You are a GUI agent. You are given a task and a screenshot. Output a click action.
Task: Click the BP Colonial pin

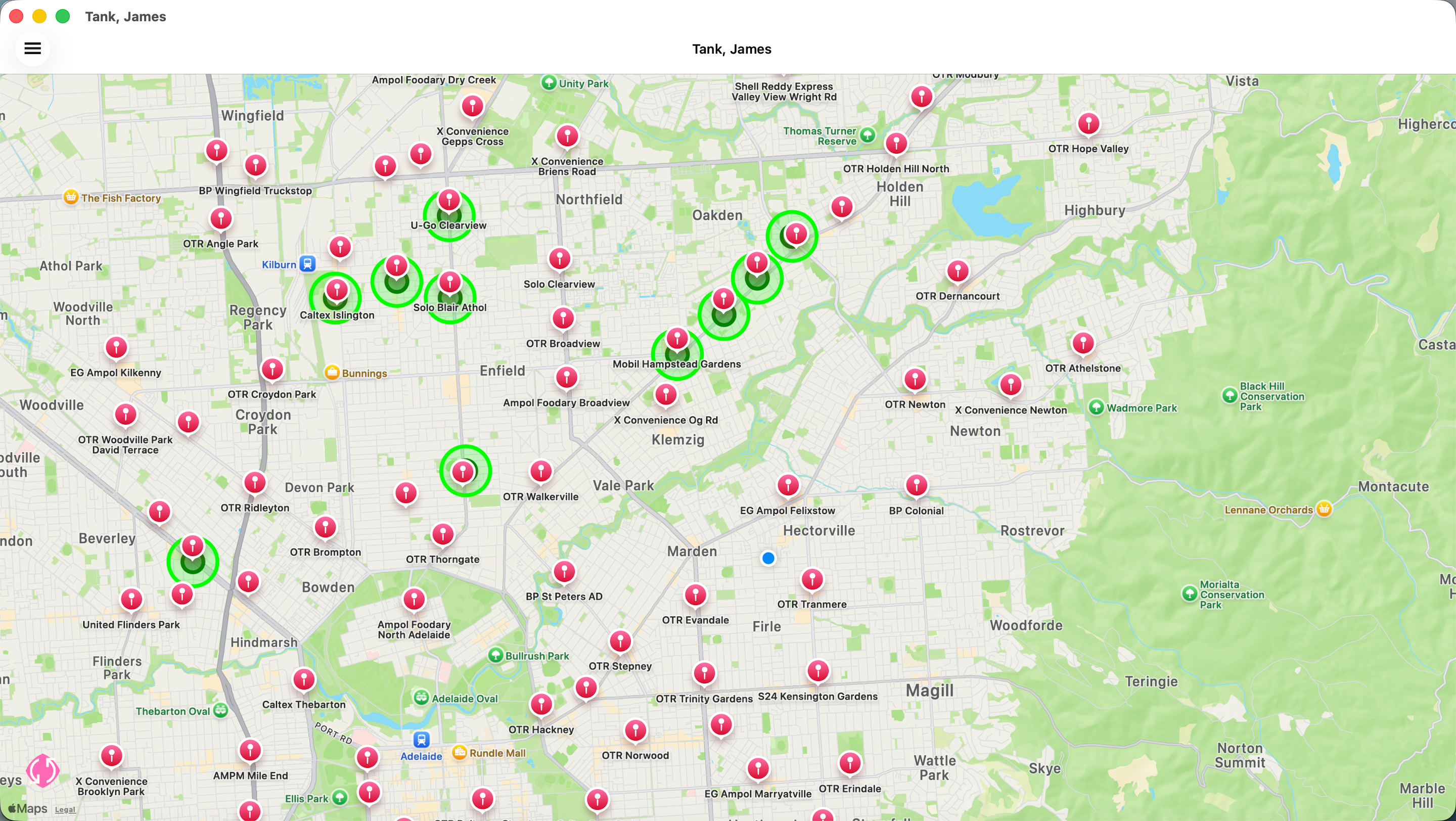pos(917,485)
